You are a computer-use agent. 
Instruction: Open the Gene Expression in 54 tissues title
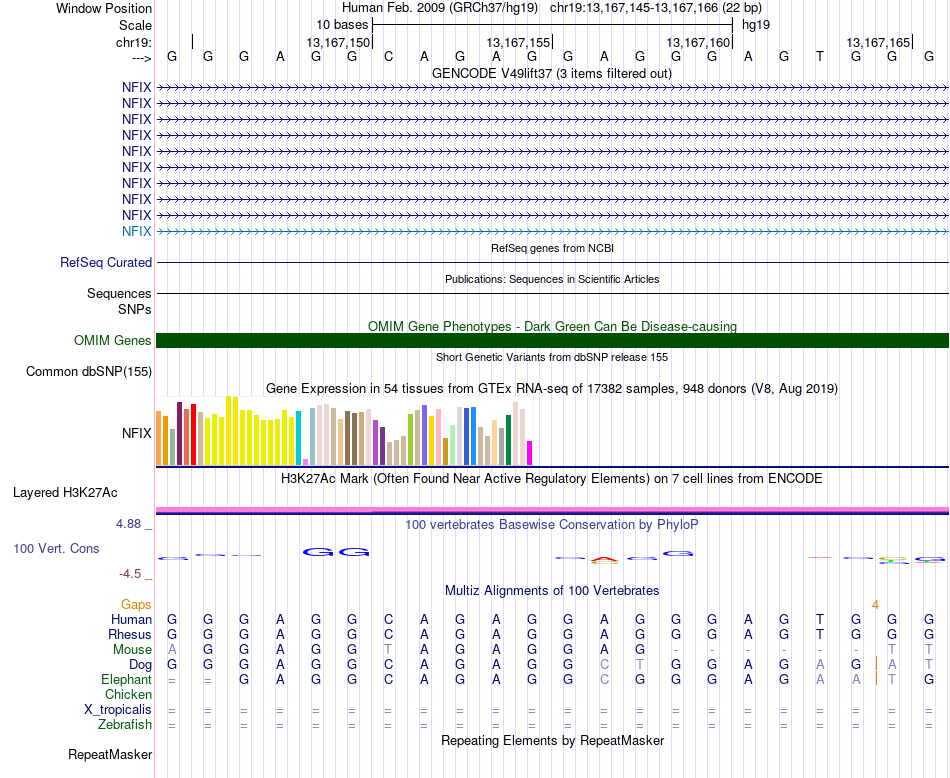tap(552, 388)
